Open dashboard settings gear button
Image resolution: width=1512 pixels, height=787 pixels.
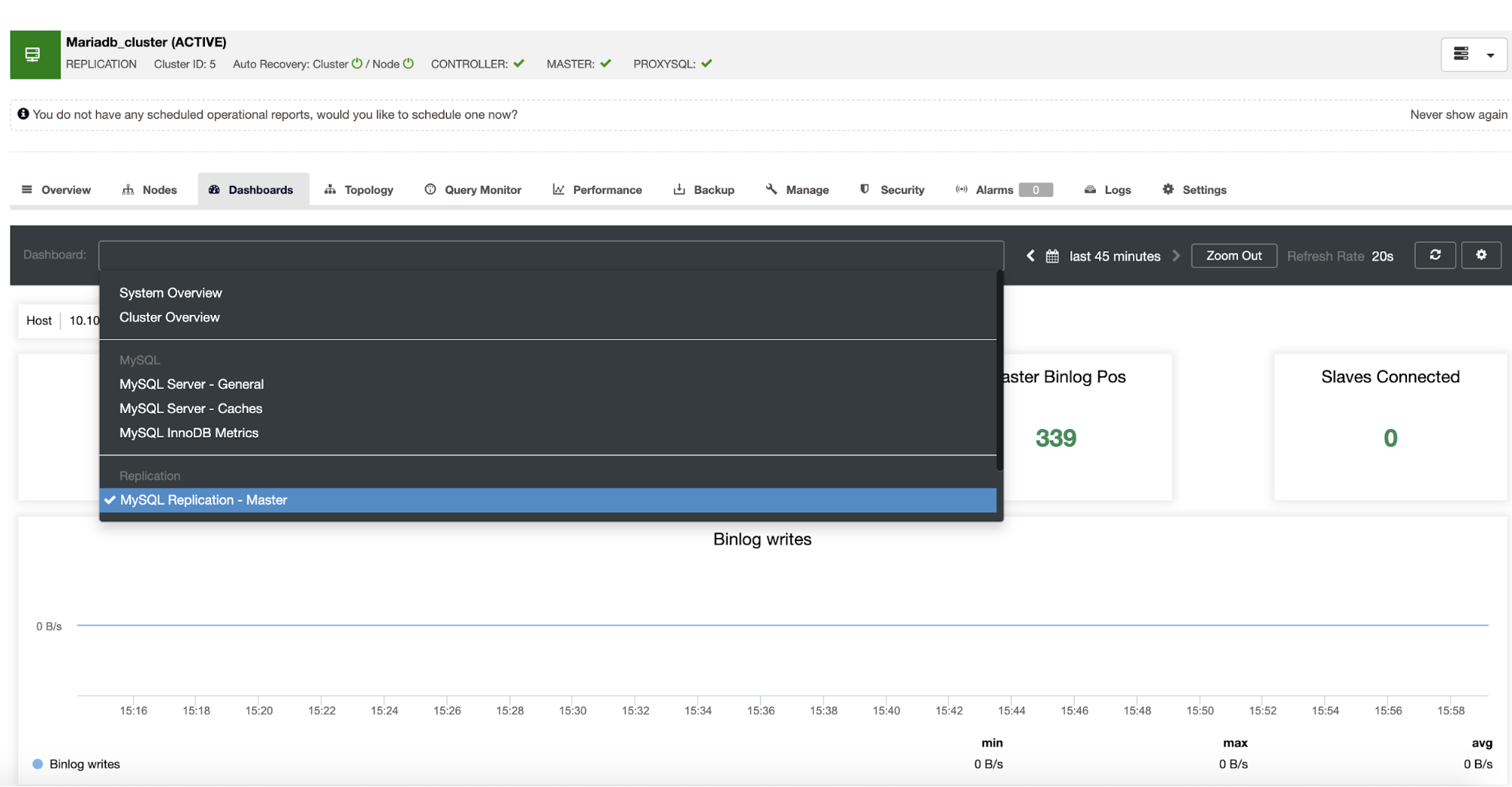pyautogui.click(x=1481, y=255)
